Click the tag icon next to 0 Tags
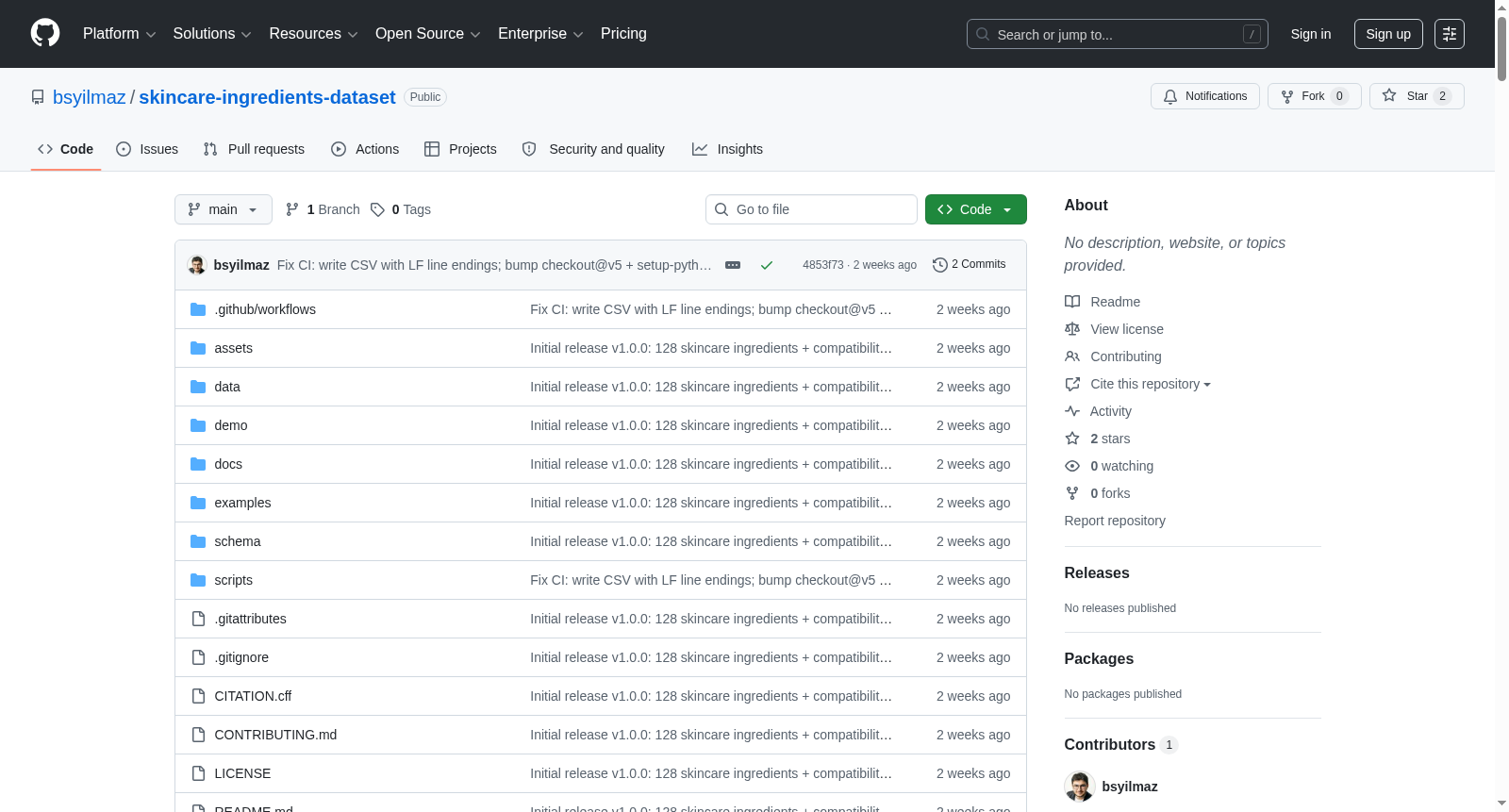Viewport: 1509px width, 812px height. [x=377, y=209]
